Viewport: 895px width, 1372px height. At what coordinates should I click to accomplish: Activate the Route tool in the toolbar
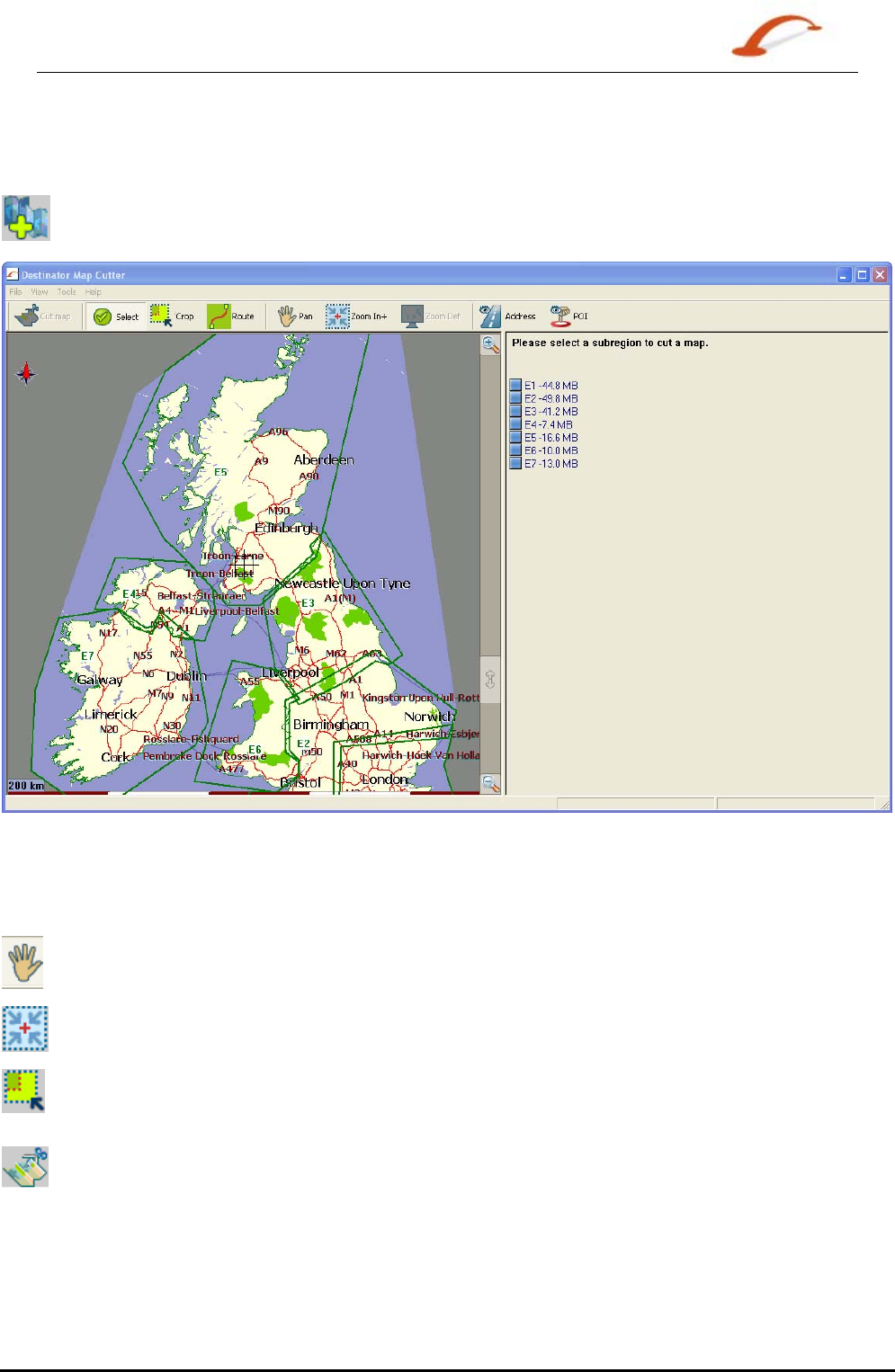pyautogui.click(x=230, y=316)
